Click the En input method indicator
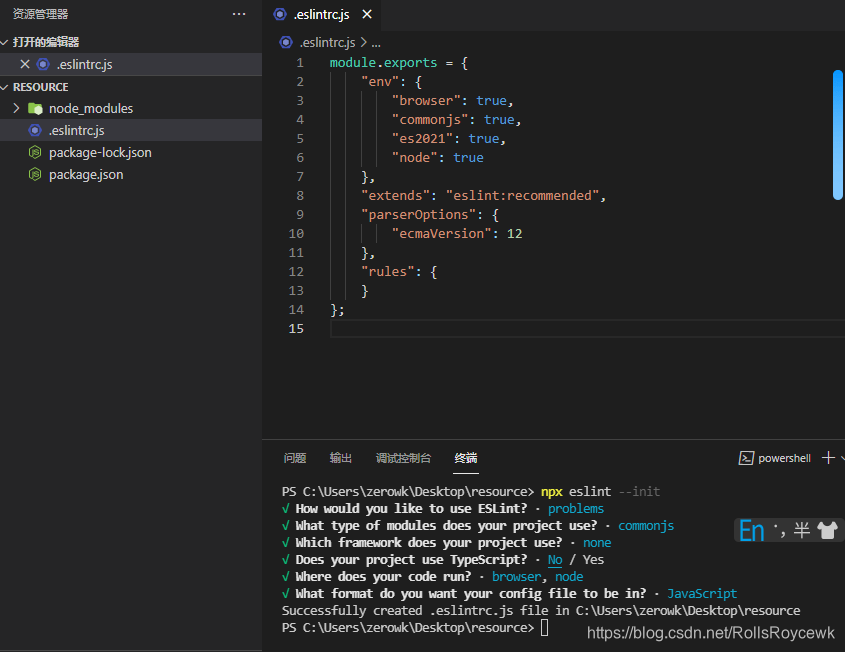Viewport: 845px width, 652px height. (751, 531)
